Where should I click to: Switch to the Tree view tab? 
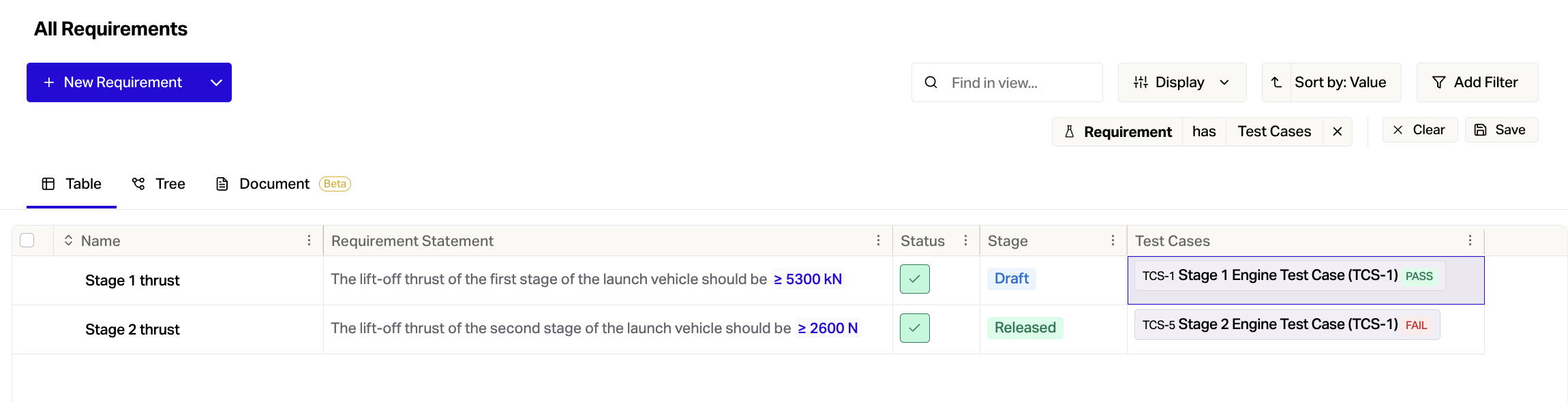click(x=158, y=184)
